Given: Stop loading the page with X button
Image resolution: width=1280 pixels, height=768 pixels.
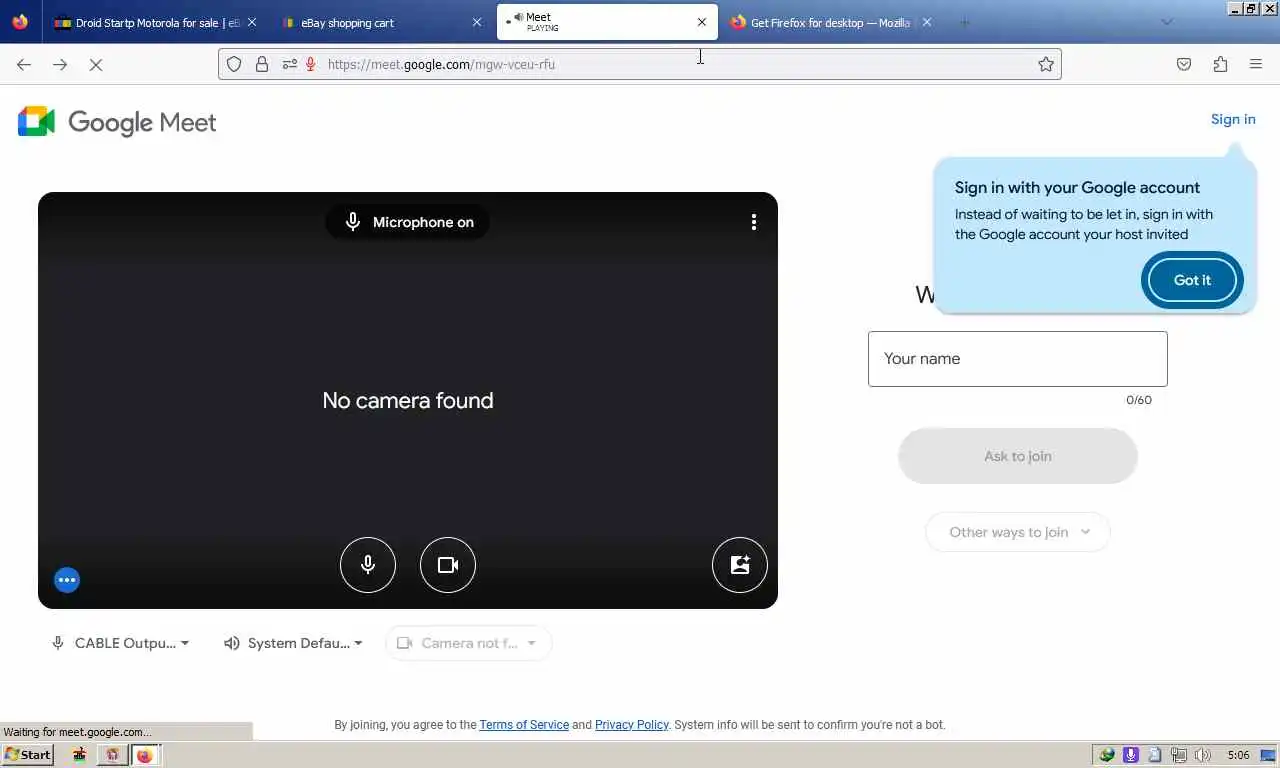Looking at the screenshot, I should point(96,64).
